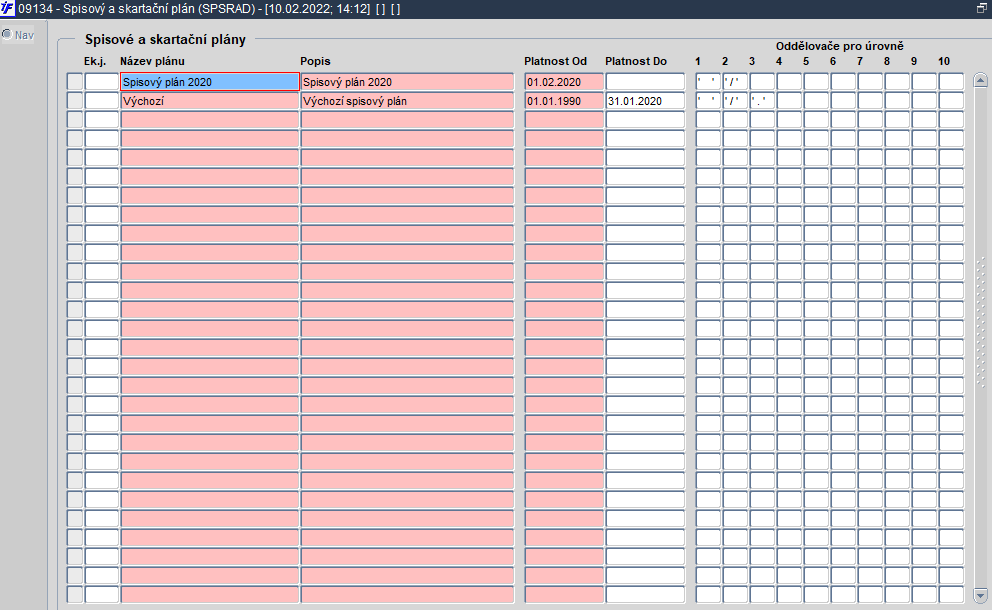This screenshot has width=992, height=610.
Task: Click scrollbar down arrow
Action: coord(981,595)
